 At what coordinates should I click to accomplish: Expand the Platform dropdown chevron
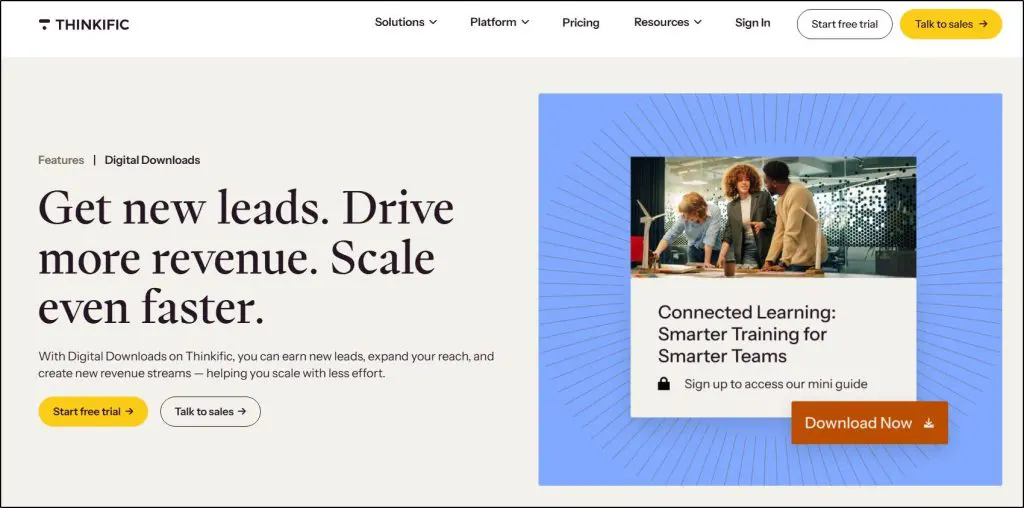[525, 23]
